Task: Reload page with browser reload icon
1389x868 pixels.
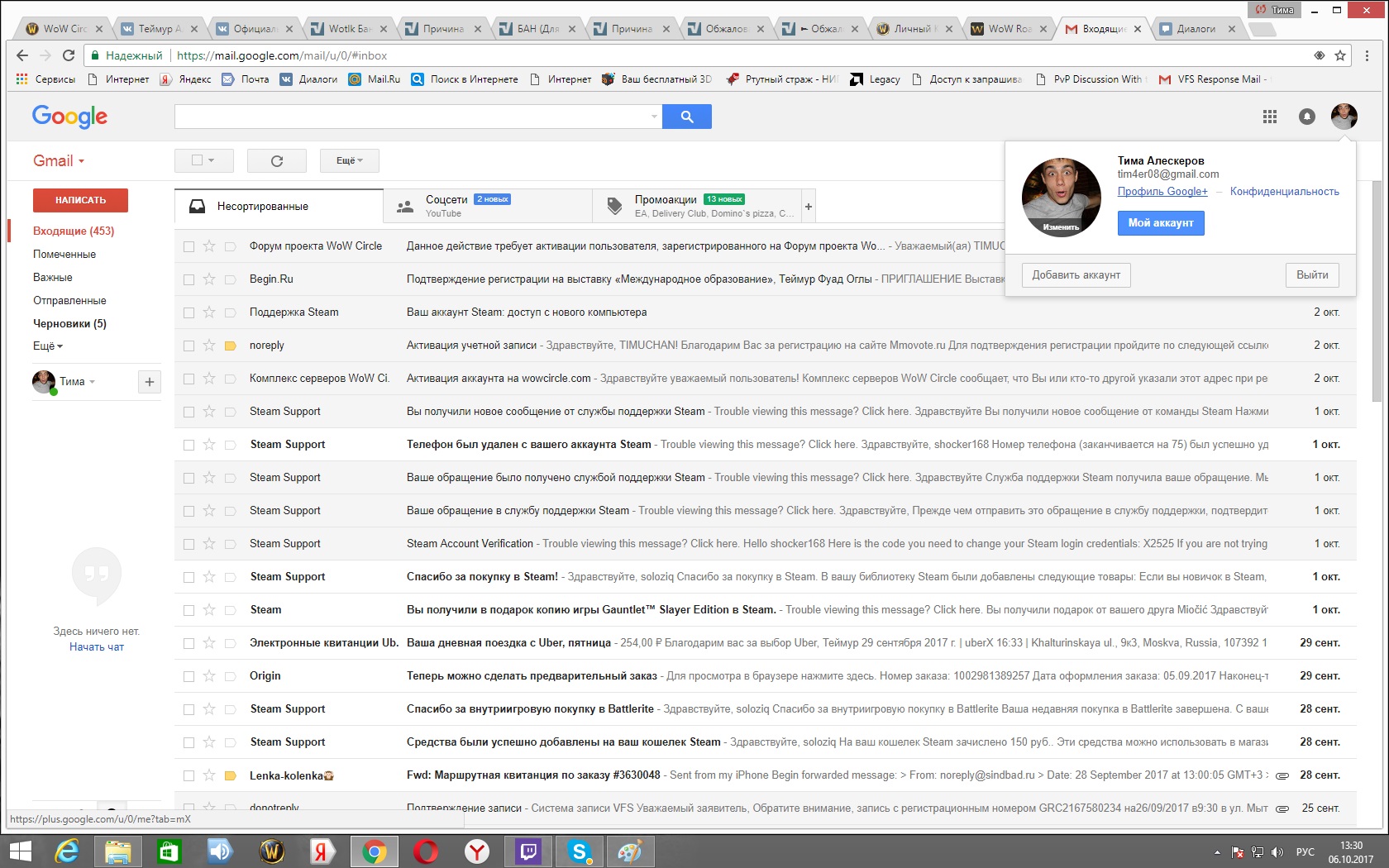Action: pos(69,55)
